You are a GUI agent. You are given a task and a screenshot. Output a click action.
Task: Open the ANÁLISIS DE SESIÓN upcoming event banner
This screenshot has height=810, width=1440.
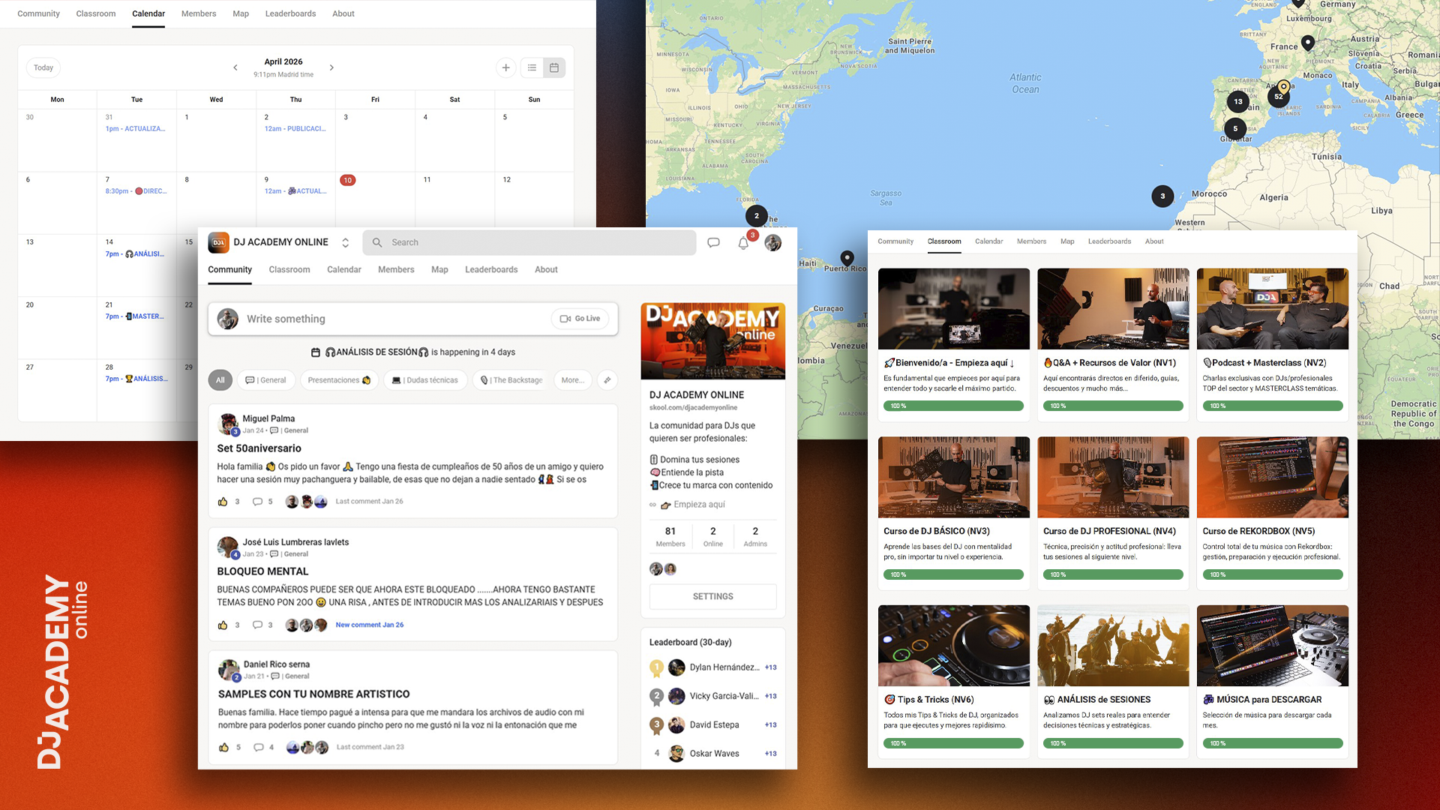point(413,352)
